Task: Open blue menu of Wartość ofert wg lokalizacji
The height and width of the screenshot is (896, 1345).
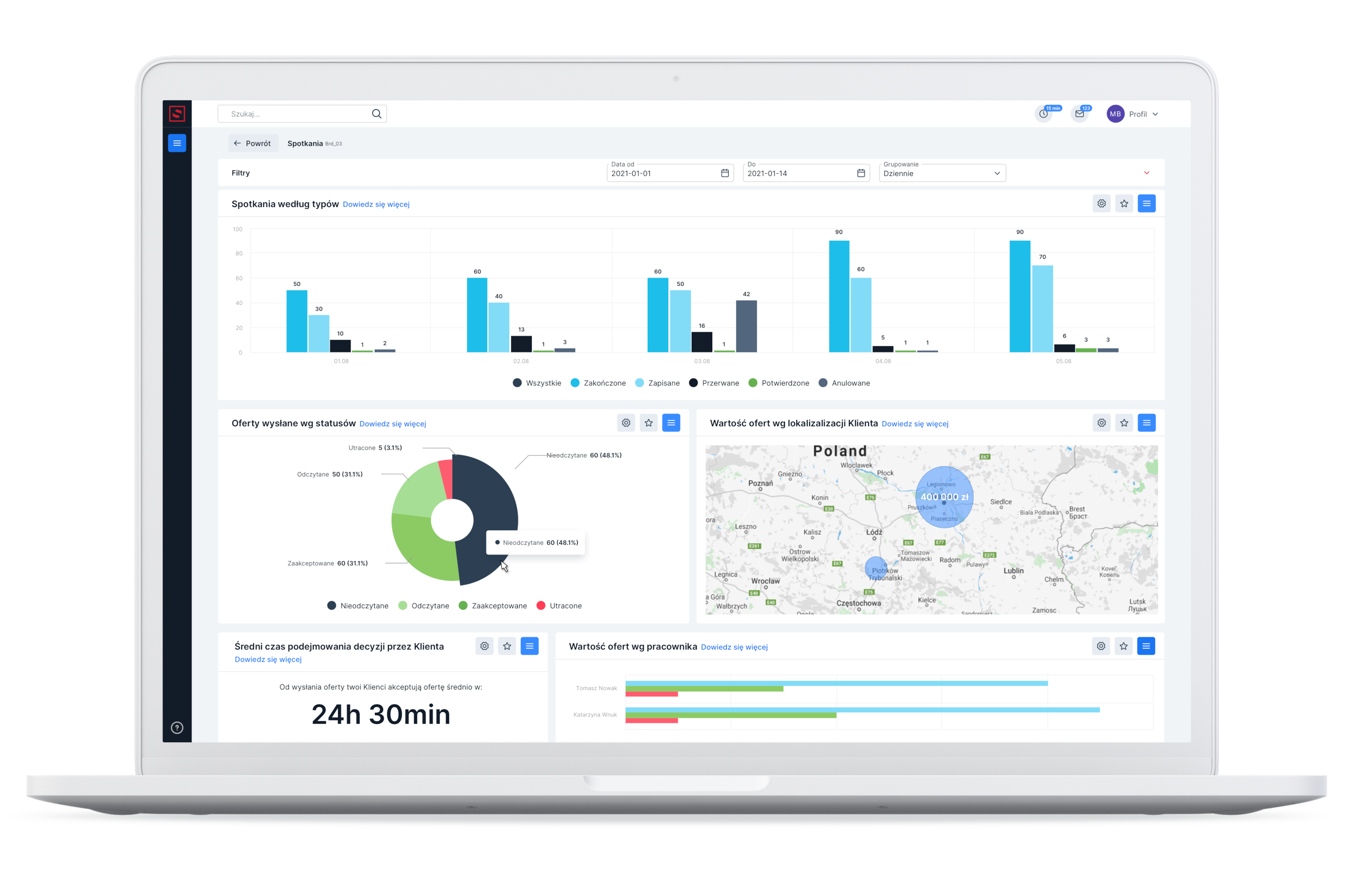Action: [1146, 423]
